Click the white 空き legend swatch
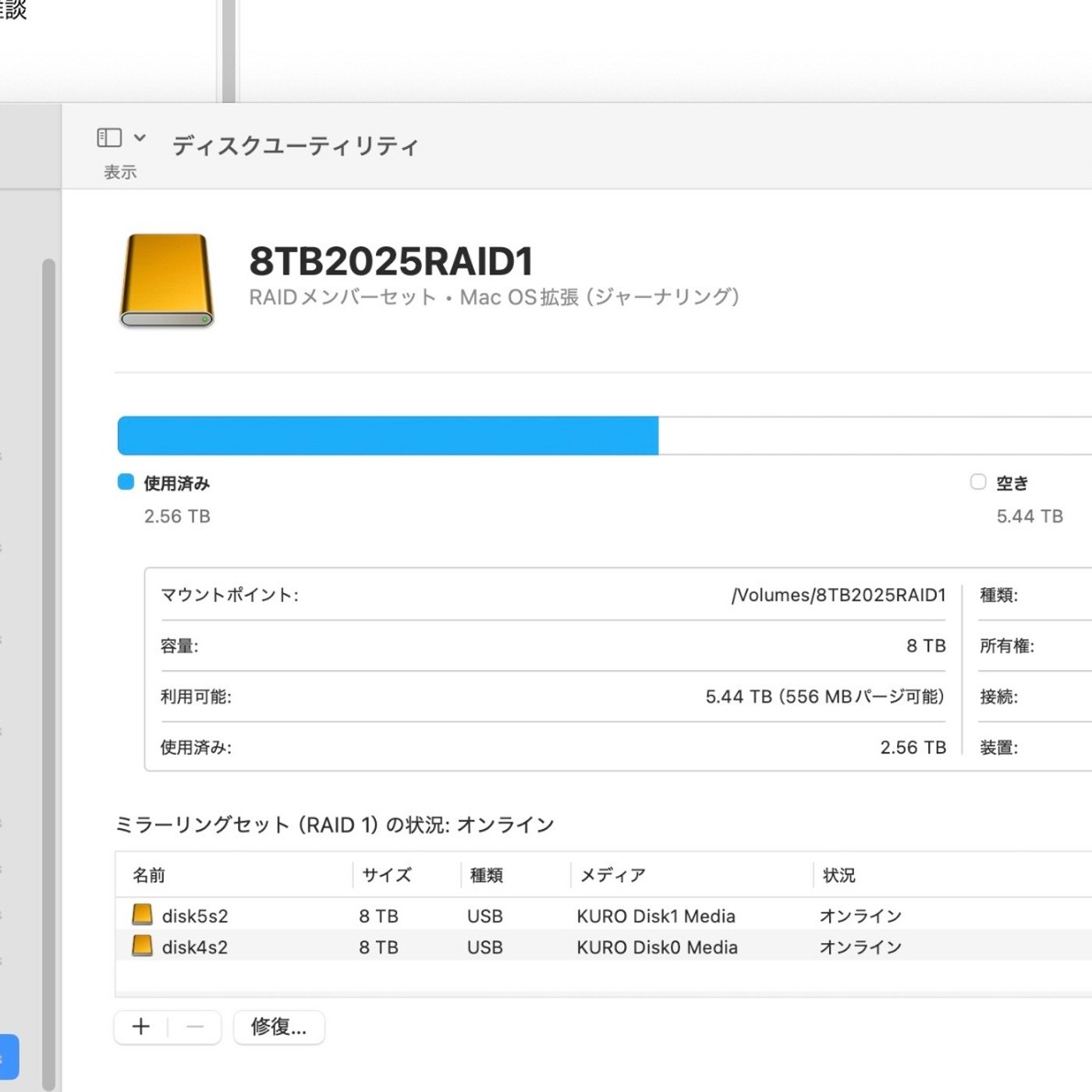 coord(978,482)
